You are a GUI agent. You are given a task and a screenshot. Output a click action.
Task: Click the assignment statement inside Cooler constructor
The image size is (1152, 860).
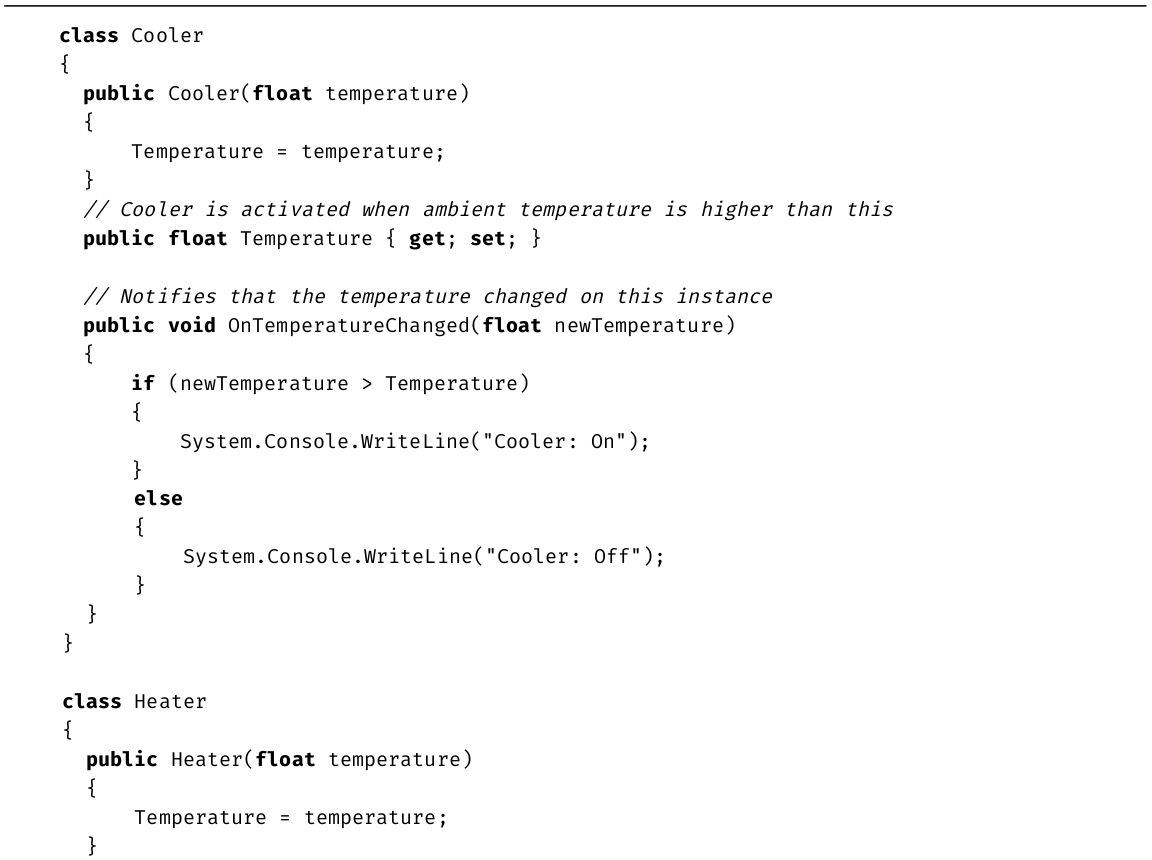point(287,152)
